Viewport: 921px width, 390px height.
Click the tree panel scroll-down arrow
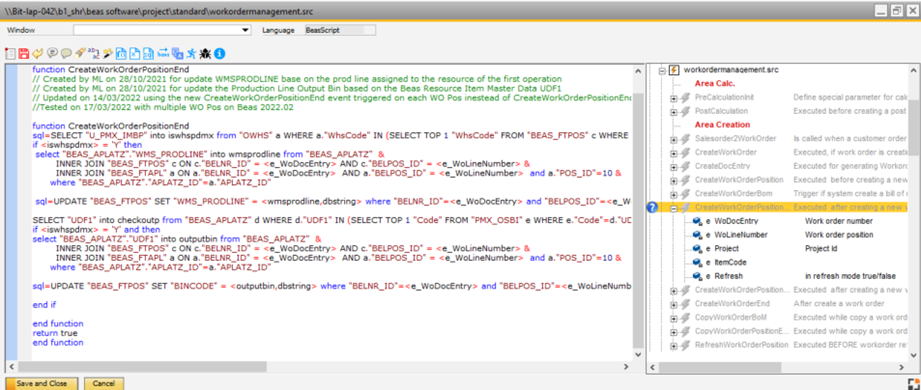coord(914,354)
